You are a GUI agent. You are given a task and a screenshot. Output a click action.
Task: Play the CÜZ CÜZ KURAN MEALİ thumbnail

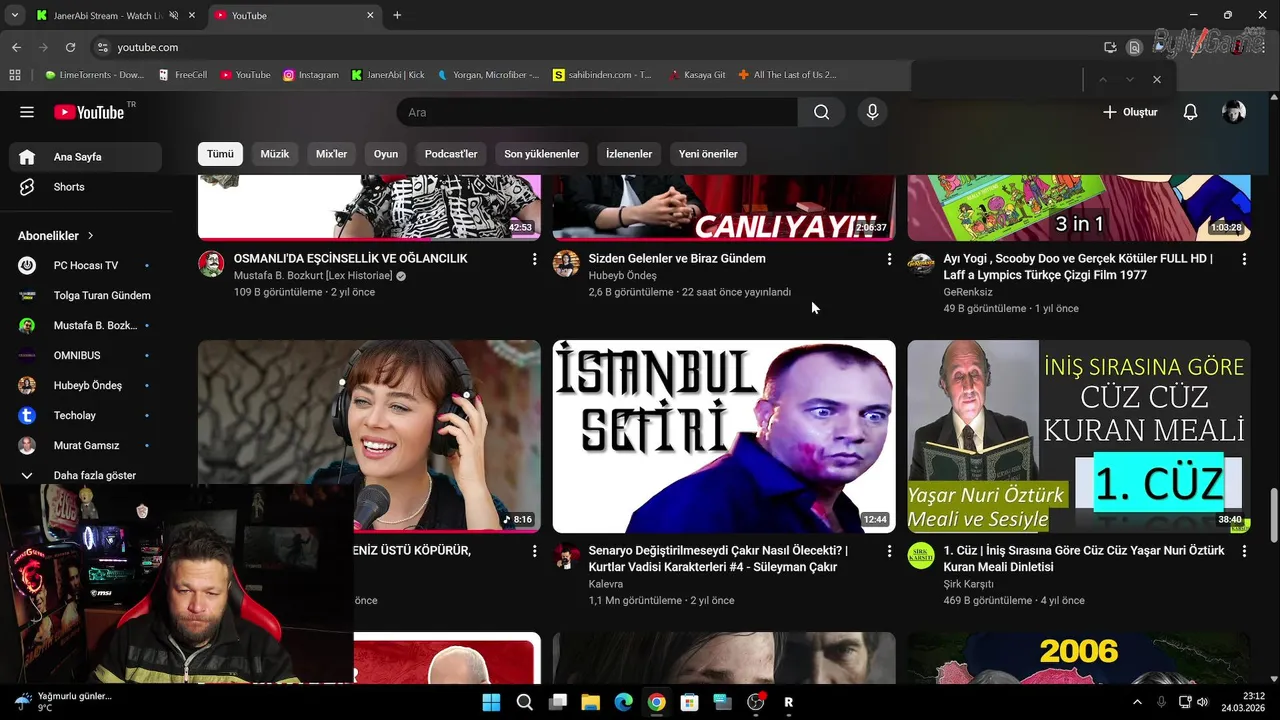pyautogui.click(x=1079, y=436)
